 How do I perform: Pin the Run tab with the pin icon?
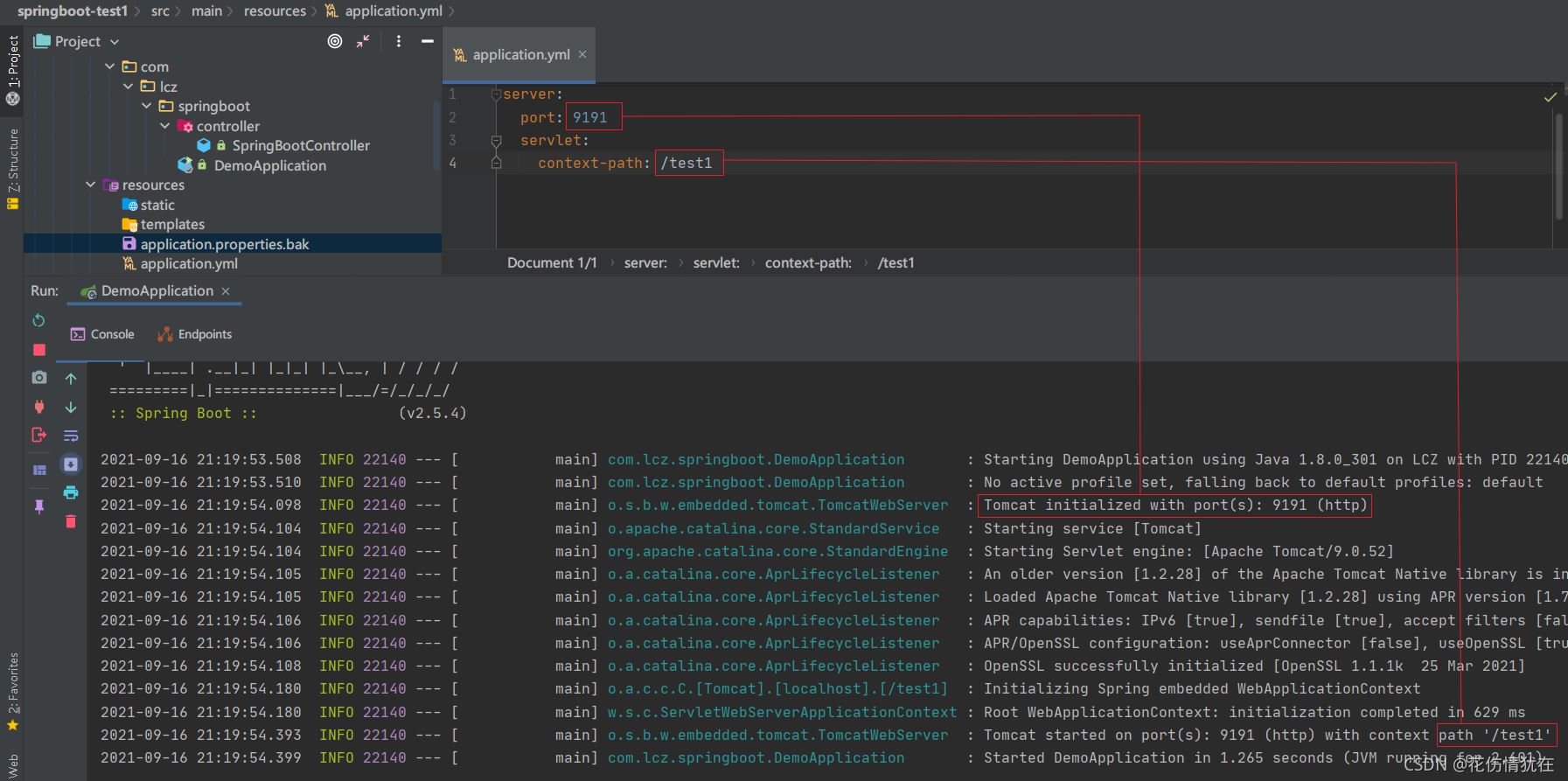click(38, 506)
